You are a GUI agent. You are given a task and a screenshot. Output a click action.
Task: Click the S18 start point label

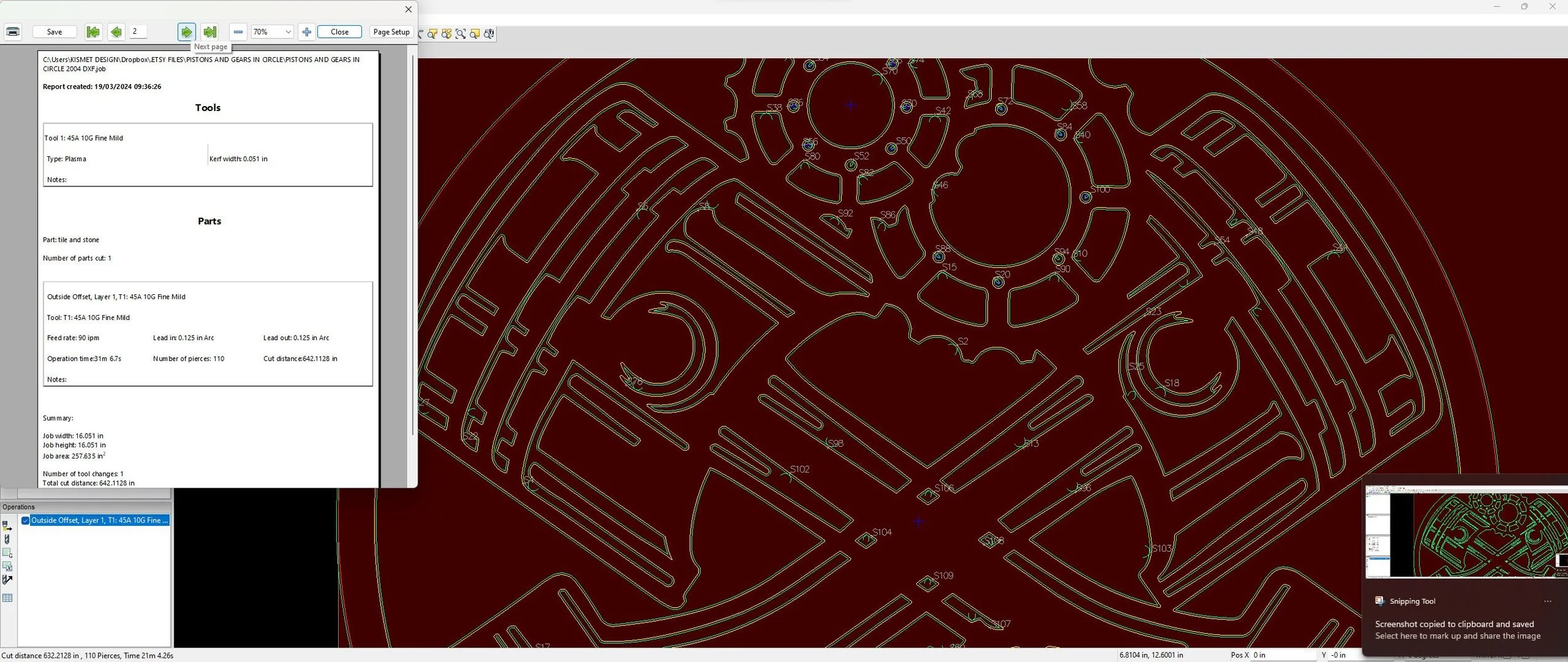tap(1172, 383)
